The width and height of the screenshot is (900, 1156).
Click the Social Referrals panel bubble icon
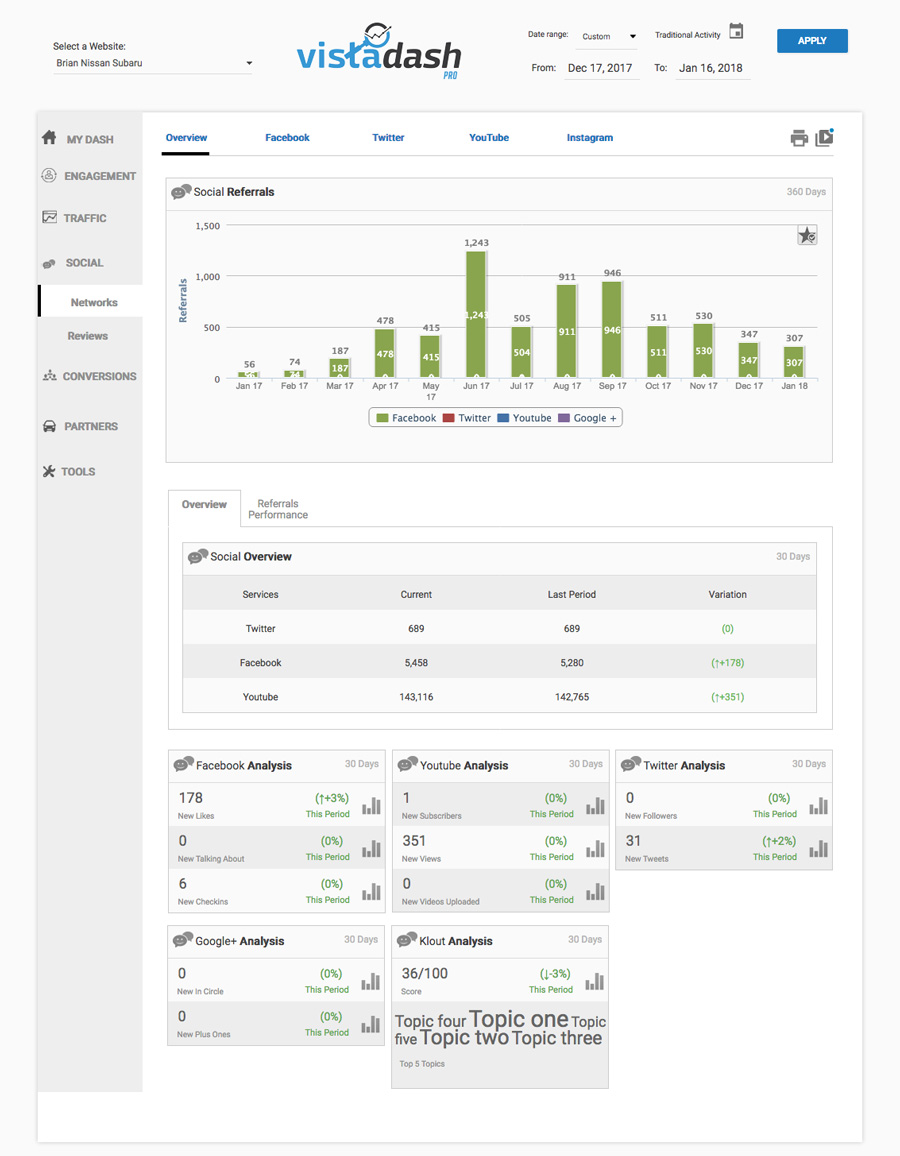[181, 192]
